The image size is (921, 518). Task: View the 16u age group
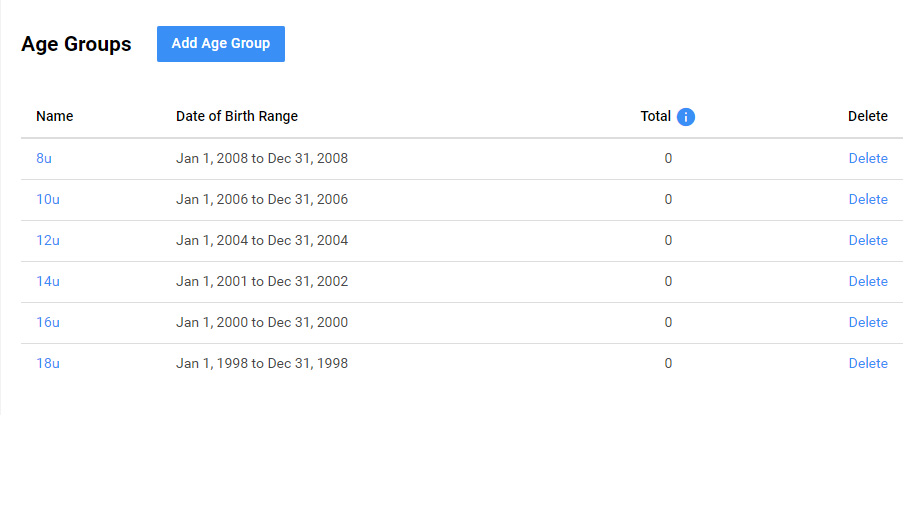pos(48,322)
